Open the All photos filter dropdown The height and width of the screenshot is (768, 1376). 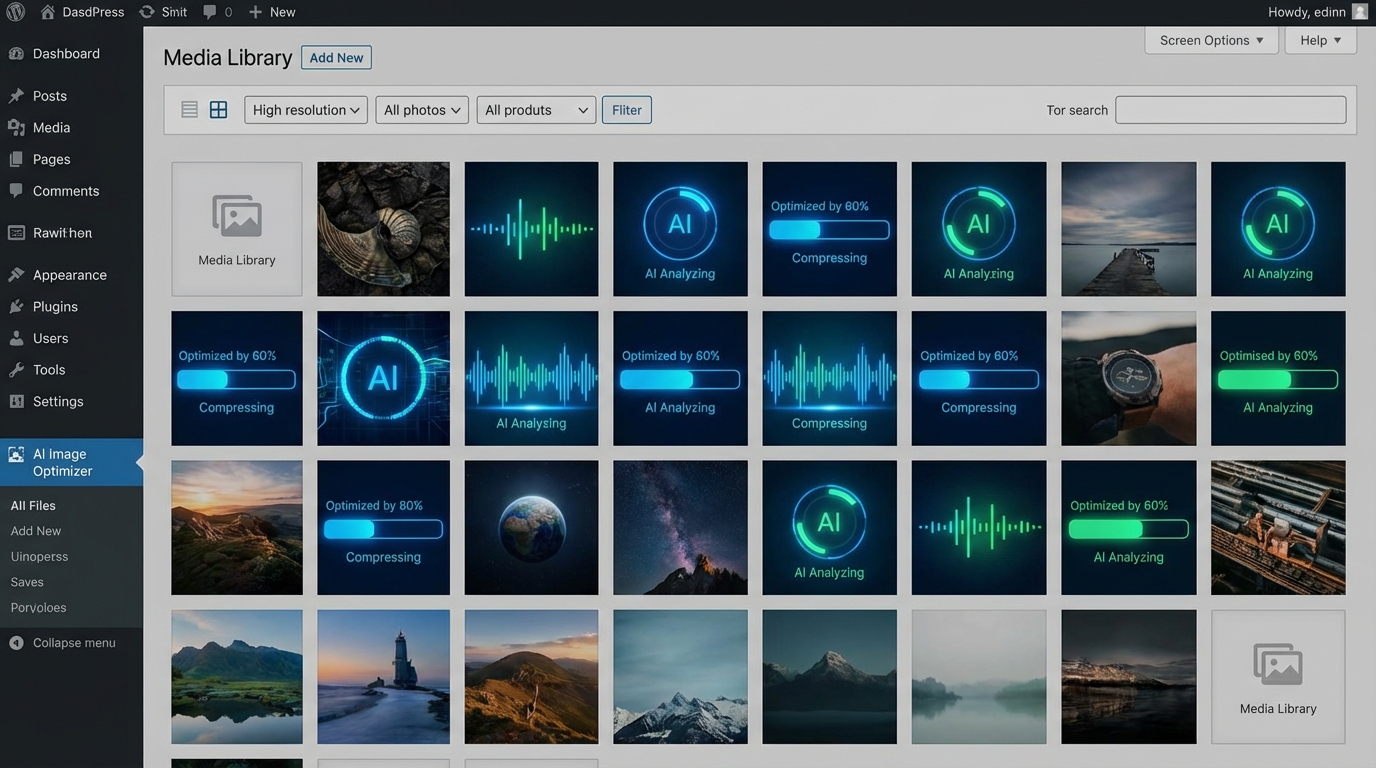(x=421, y=109)
